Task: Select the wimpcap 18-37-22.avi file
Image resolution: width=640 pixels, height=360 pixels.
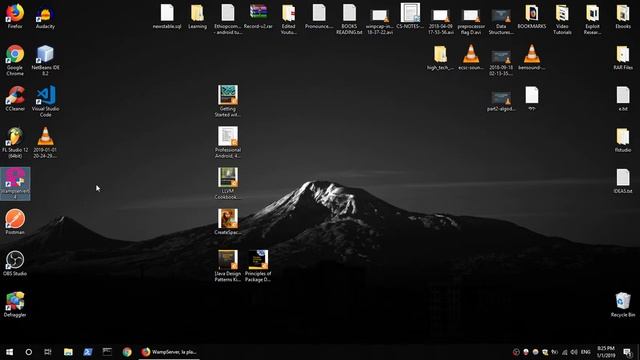Action: pos(380,22)
